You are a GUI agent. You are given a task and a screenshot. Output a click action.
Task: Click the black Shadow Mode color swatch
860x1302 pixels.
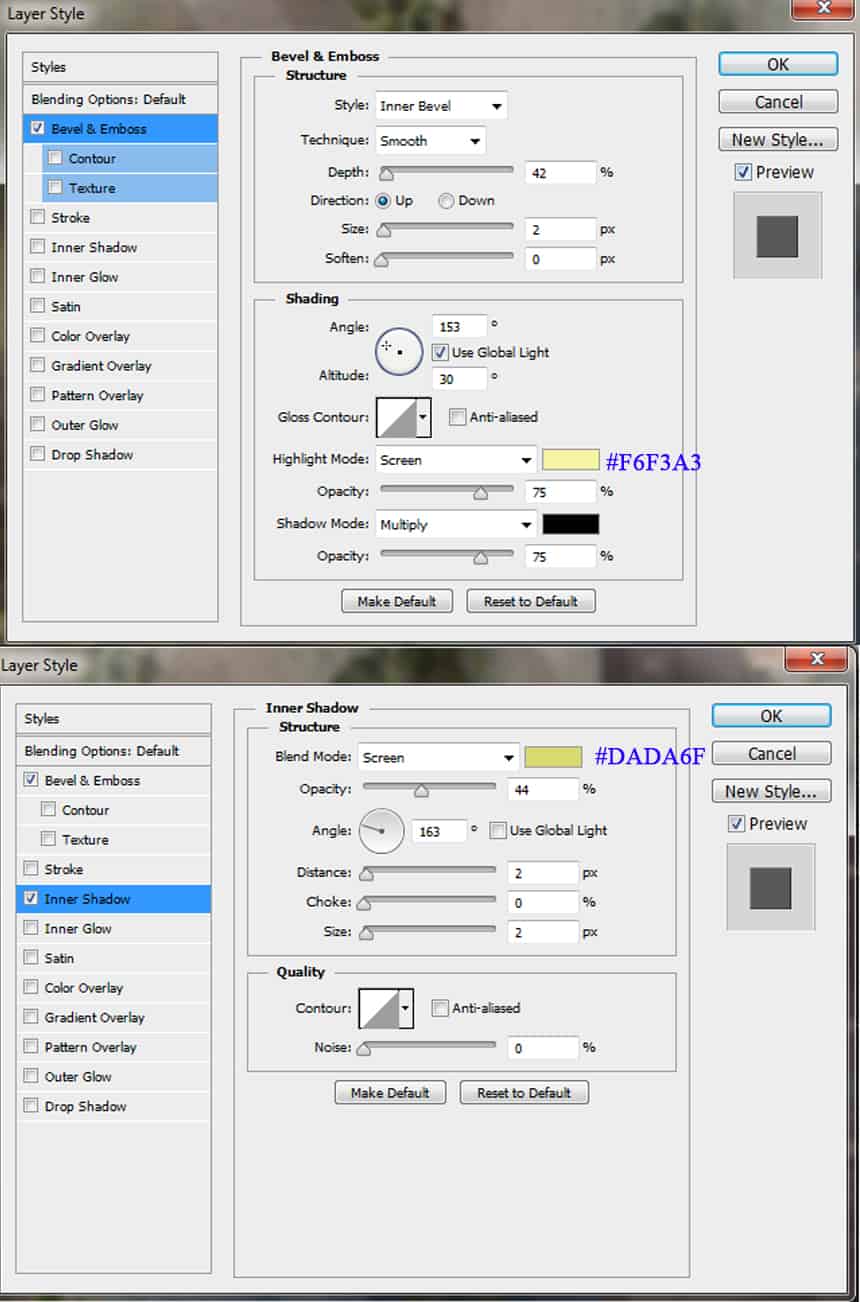(x=571, y=524)
